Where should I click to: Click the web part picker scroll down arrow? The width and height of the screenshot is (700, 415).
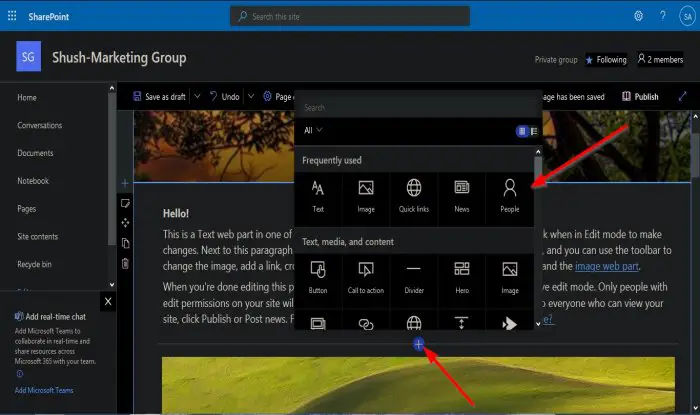coord(538,324)
